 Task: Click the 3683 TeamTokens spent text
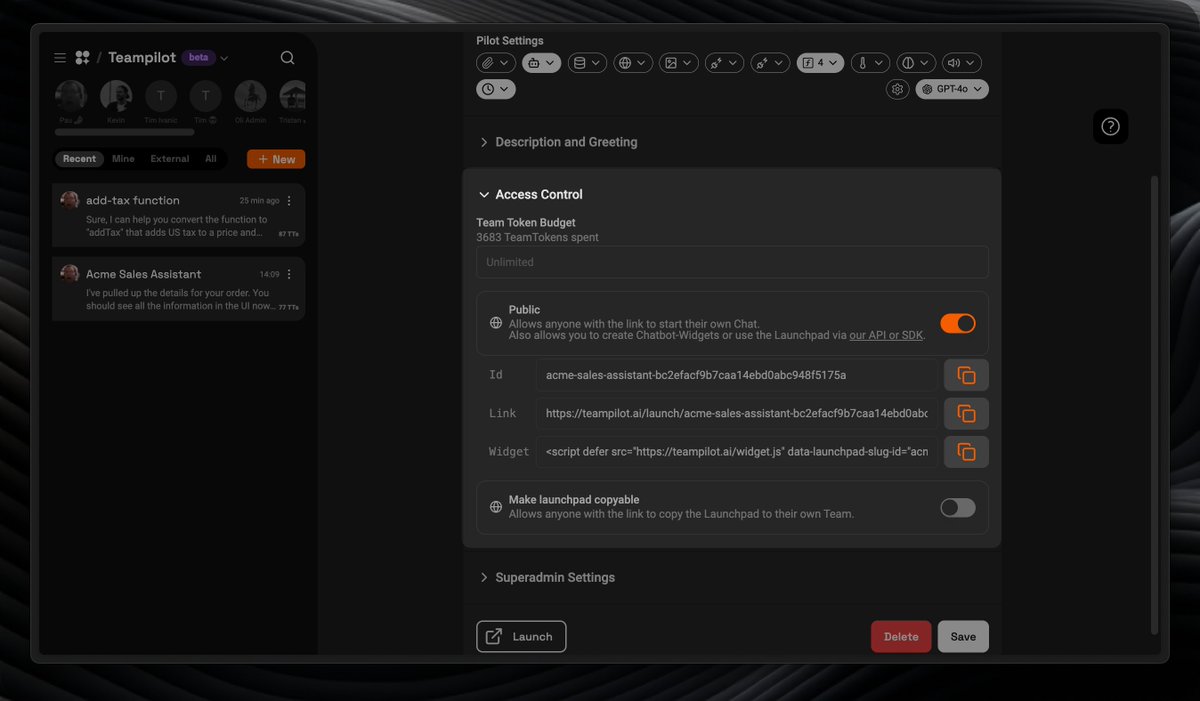coord(537,238)
